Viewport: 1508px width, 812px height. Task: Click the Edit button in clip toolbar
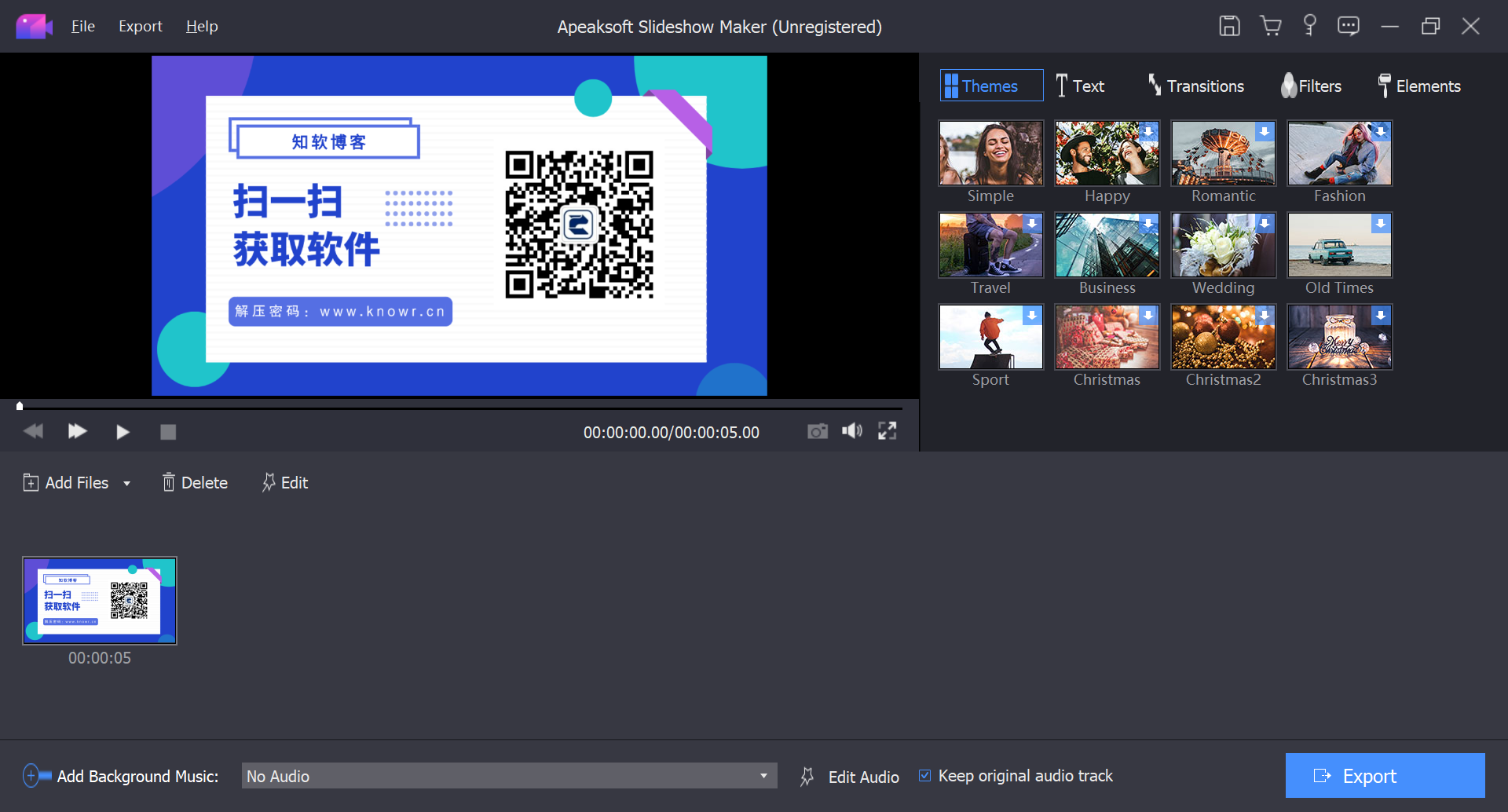[x=285, y=483]
